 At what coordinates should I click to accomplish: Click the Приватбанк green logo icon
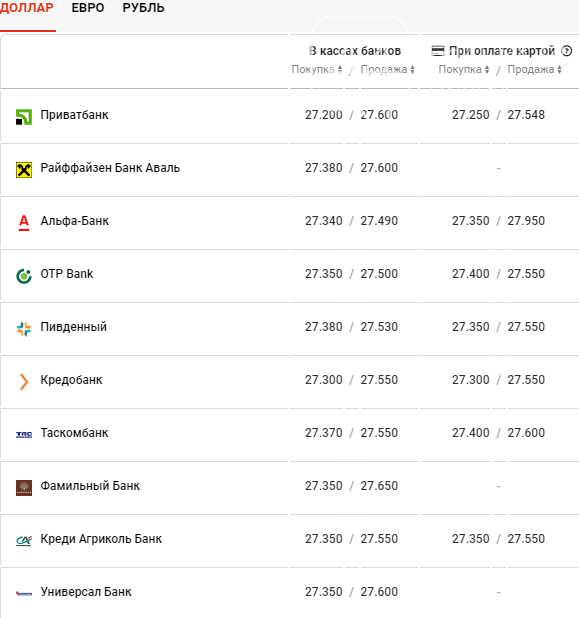pyautogui.click(x=24, y=117)
